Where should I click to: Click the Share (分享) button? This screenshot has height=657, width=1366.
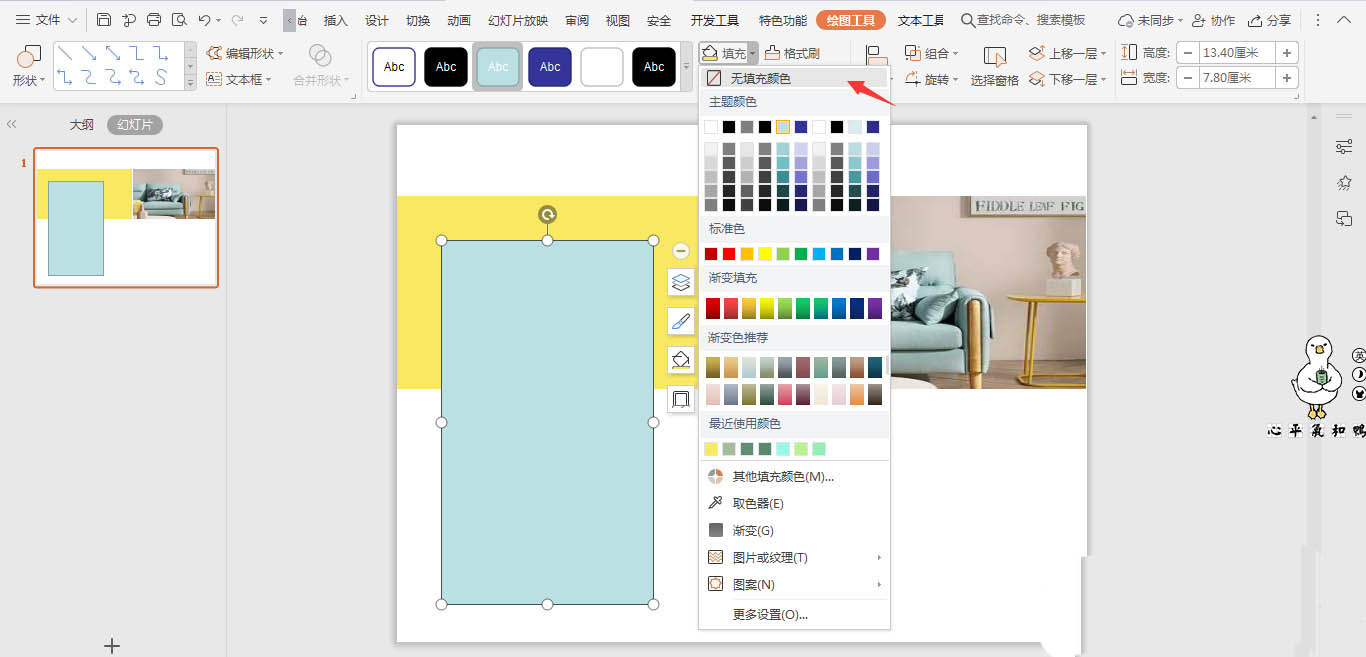tap(1269, 20)
